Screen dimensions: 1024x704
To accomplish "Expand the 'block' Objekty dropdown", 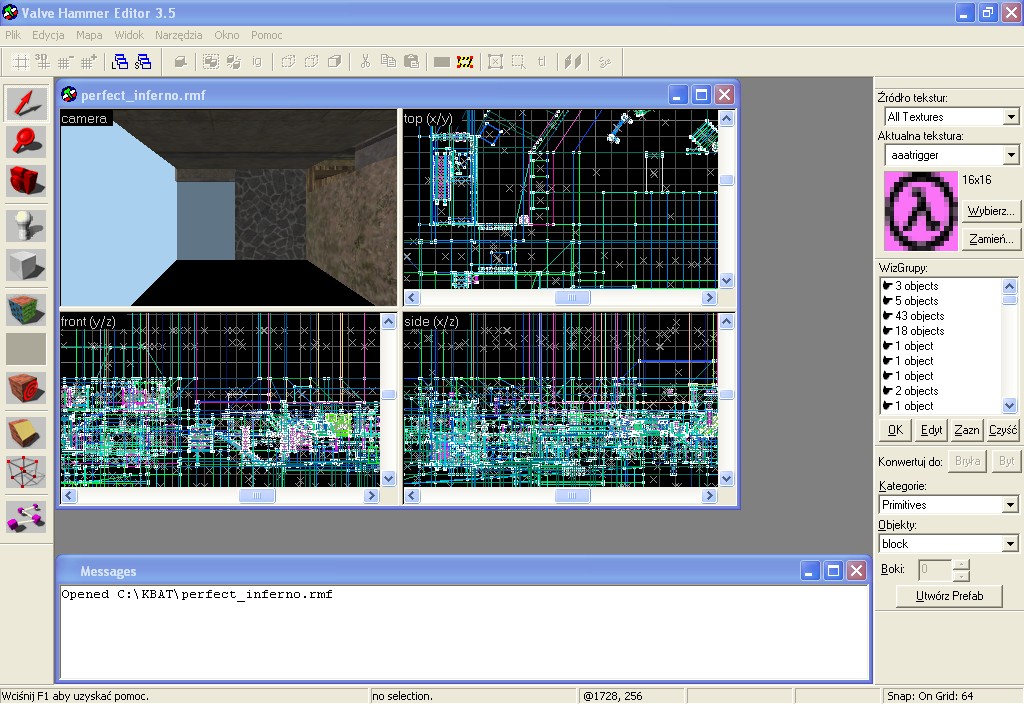I will coord(1010,544).
